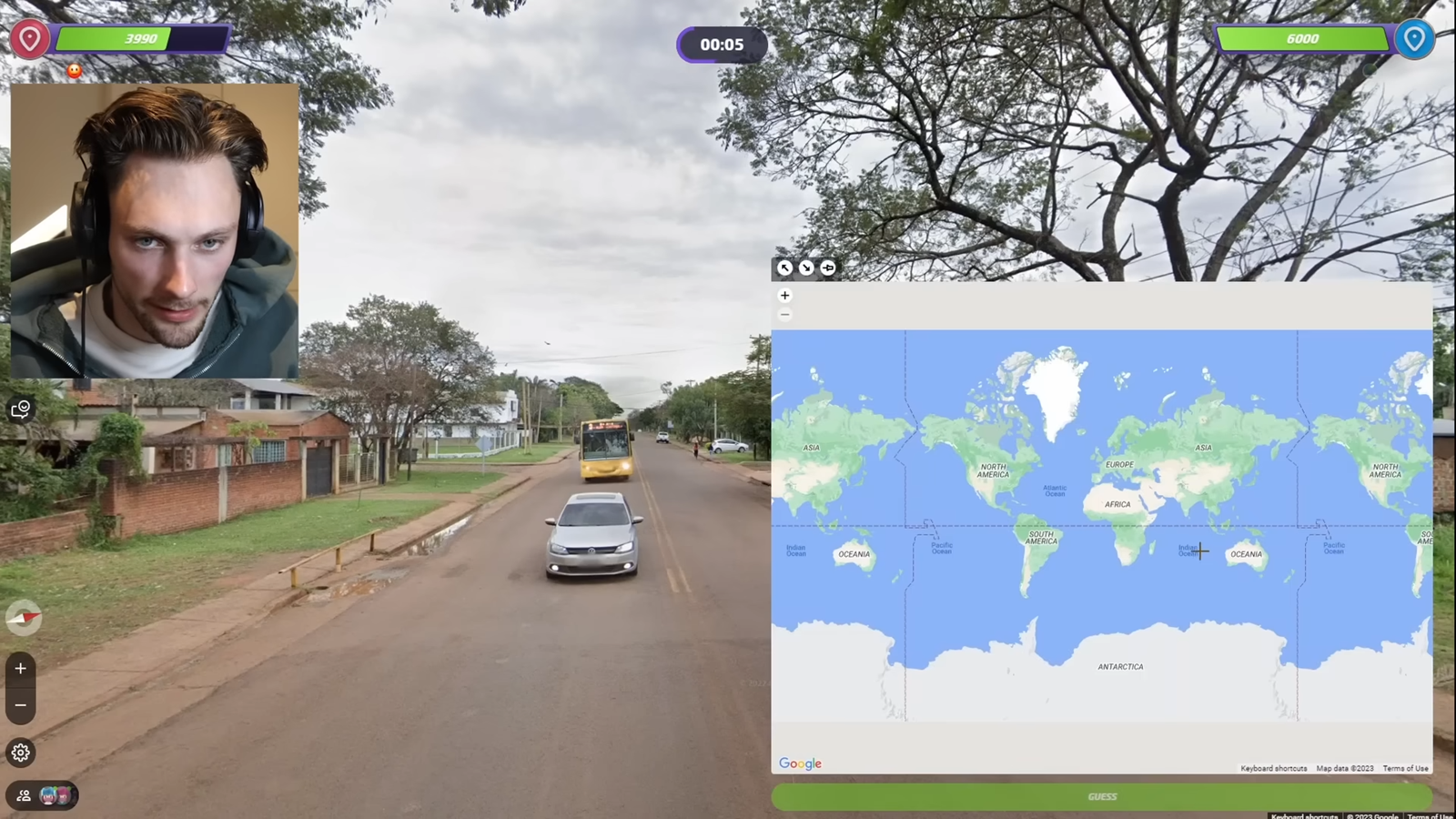Zoom in the street view panorama
Image resolution: width=1456 pixels, height=819 pixels.
click(20, 669)
